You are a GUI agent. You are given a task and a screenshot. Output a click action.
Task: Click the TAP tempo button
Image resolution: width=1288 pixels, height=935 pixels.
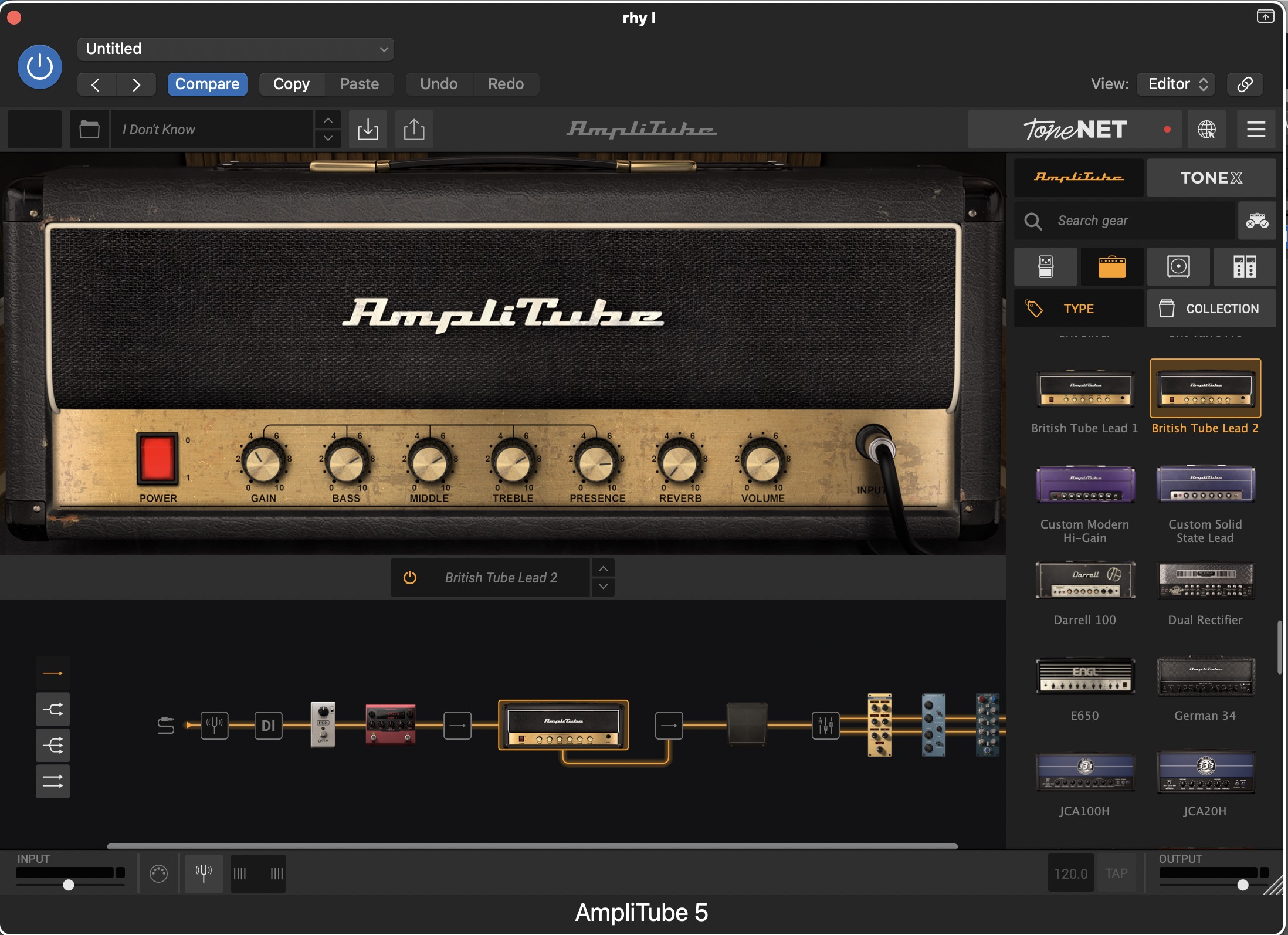pos(1116,873)
